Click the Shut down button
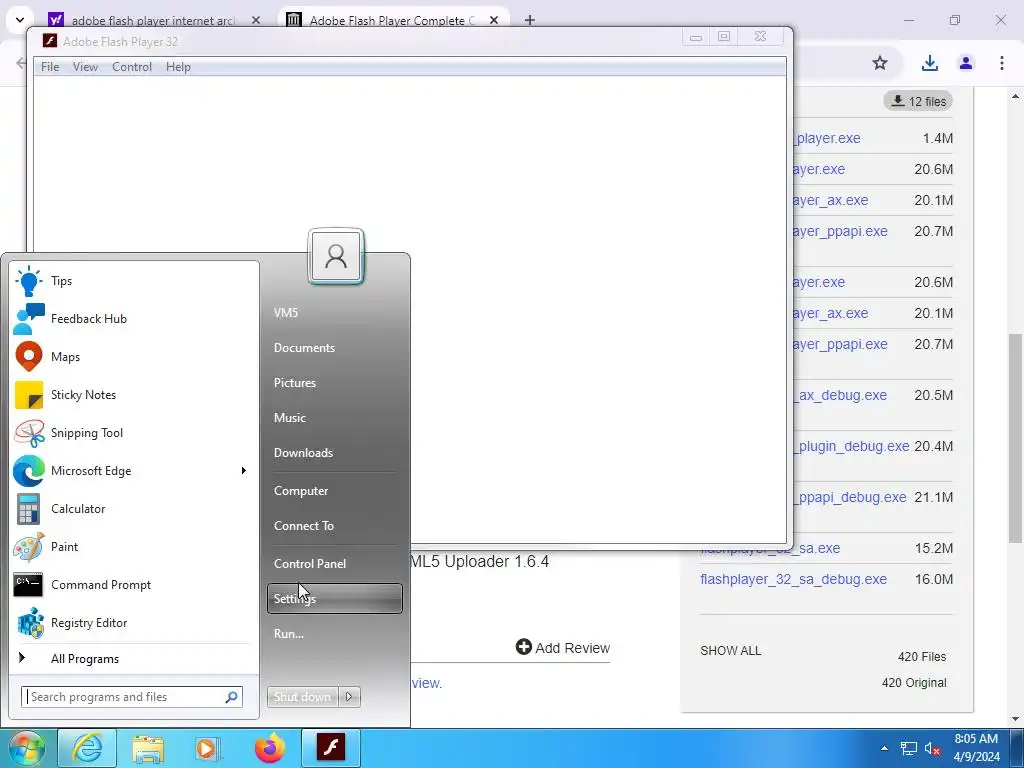Viewport: 1024px width, 768px height. [x=302, y=697]
